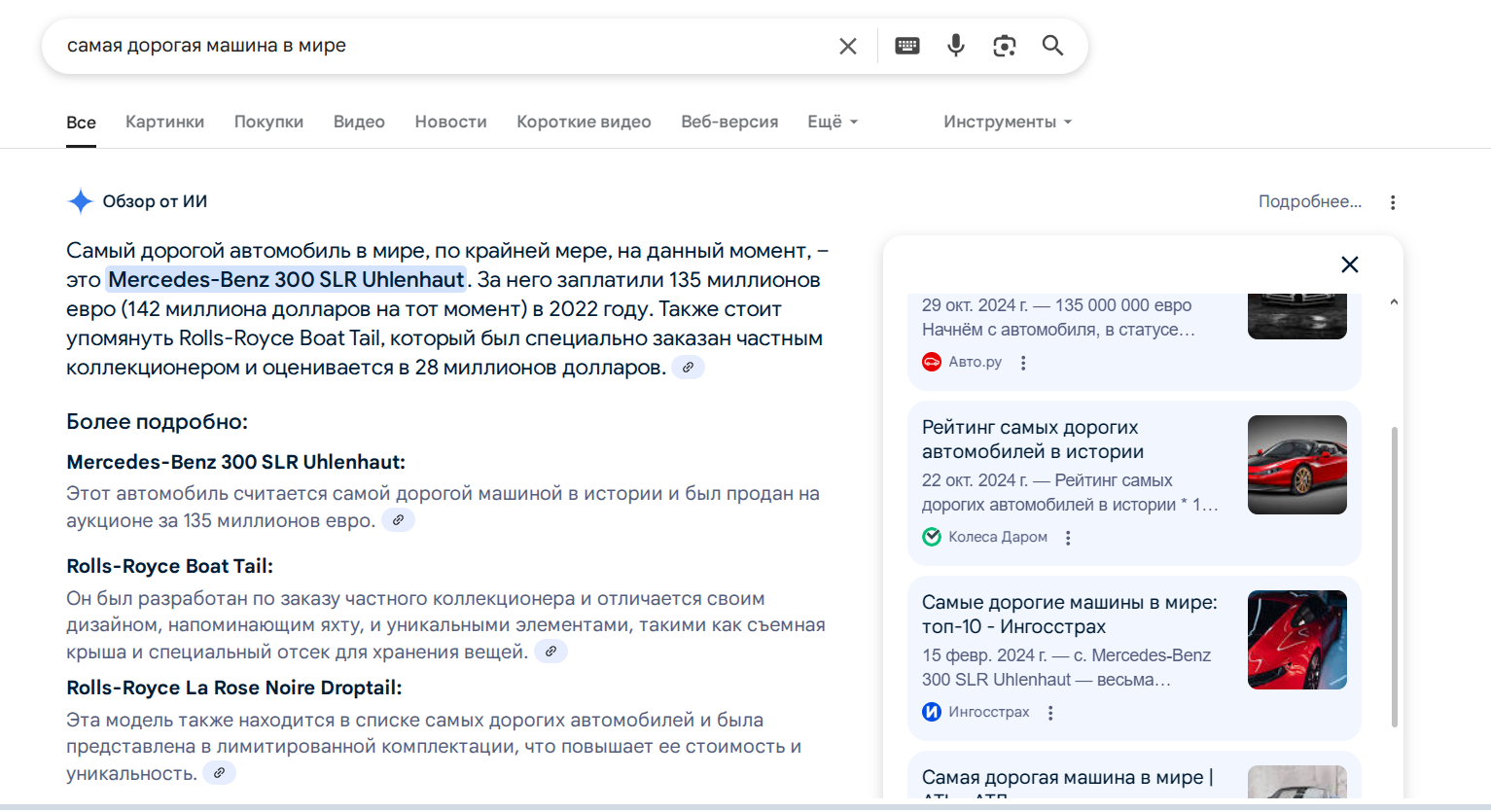The height and width of the screenshot is (812, 1491).
Task: Click the 29 окт. 2024 г. source snippet
Action: tap(1058, 317)
